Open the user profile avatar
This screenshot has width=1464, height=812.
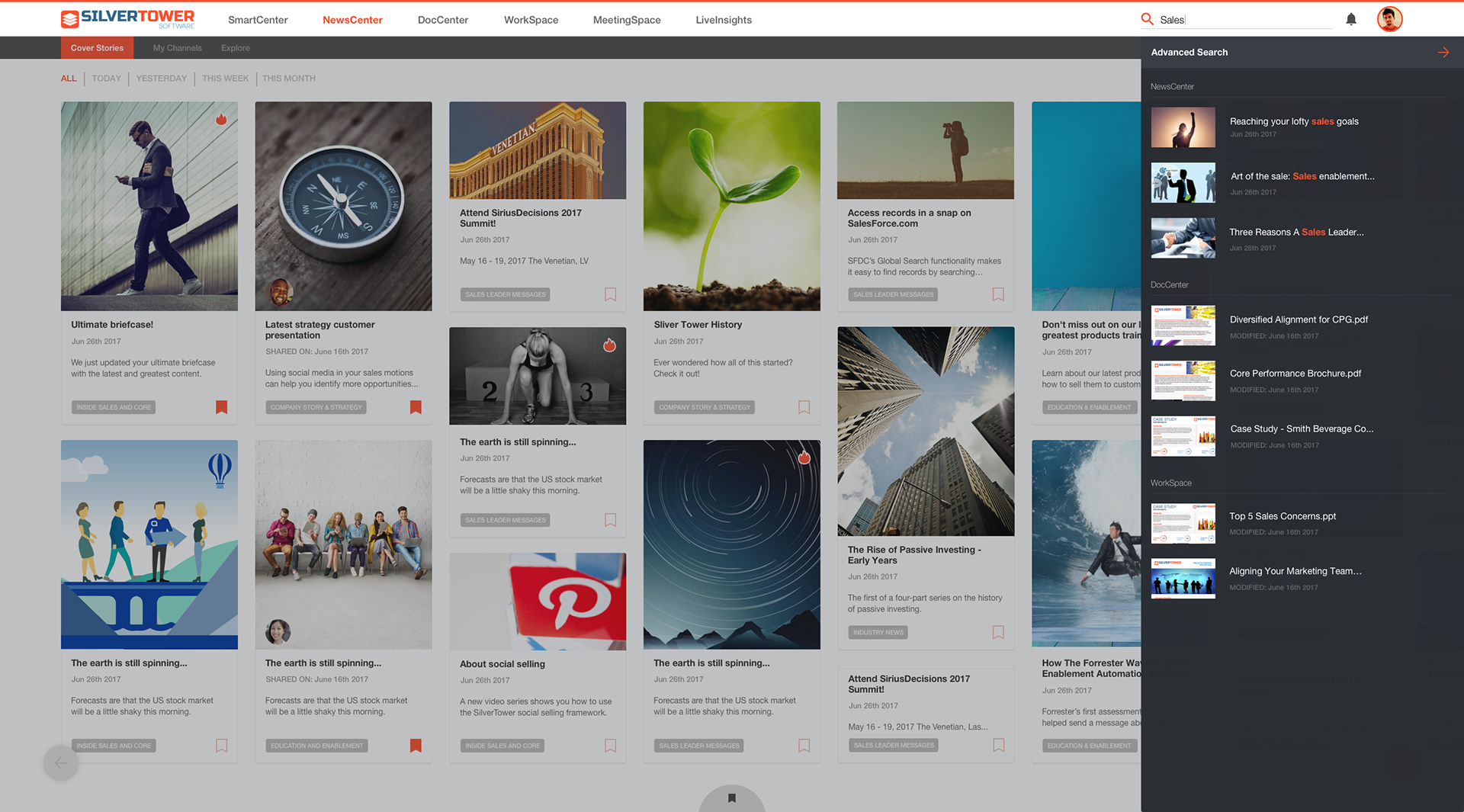1389,19
